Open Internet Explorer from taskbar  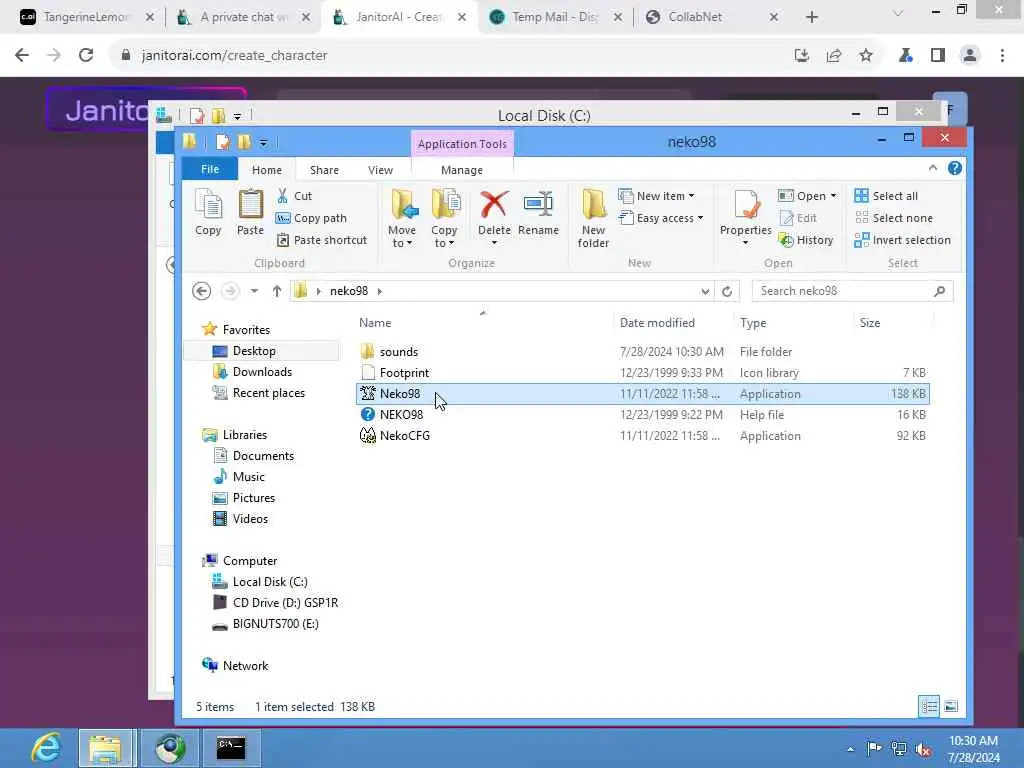[44, 748]
